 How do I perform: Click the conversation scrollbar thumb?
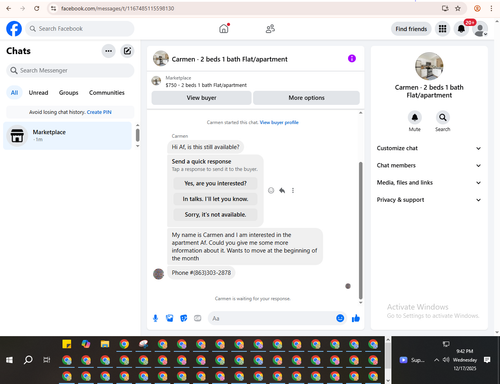pyautogui.click(x=360, y=230)
